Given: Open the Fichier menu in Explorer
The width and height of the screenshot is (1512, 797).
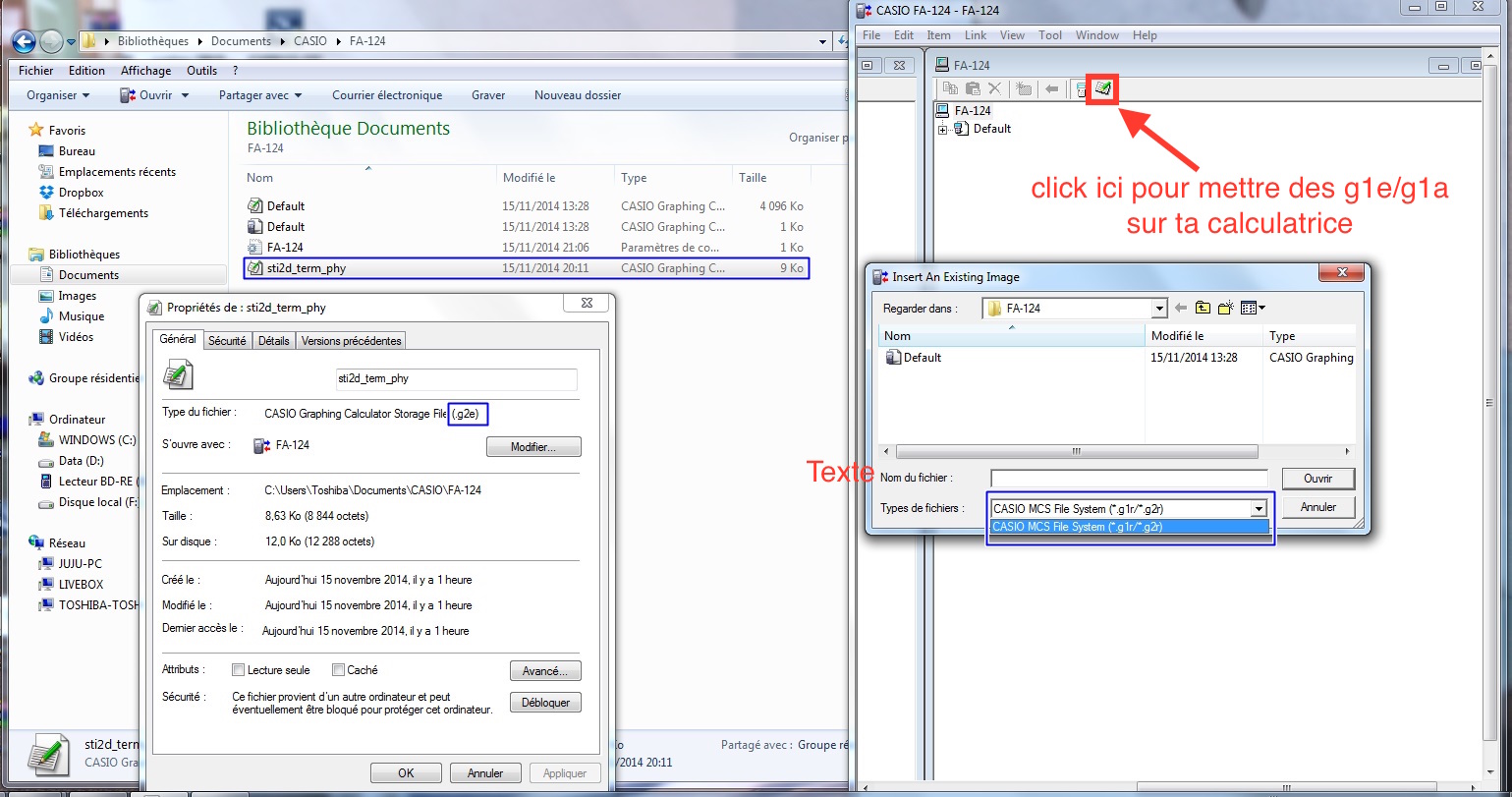Looking at the screenshot, I should pyautogui.click(x=36, y=71).
